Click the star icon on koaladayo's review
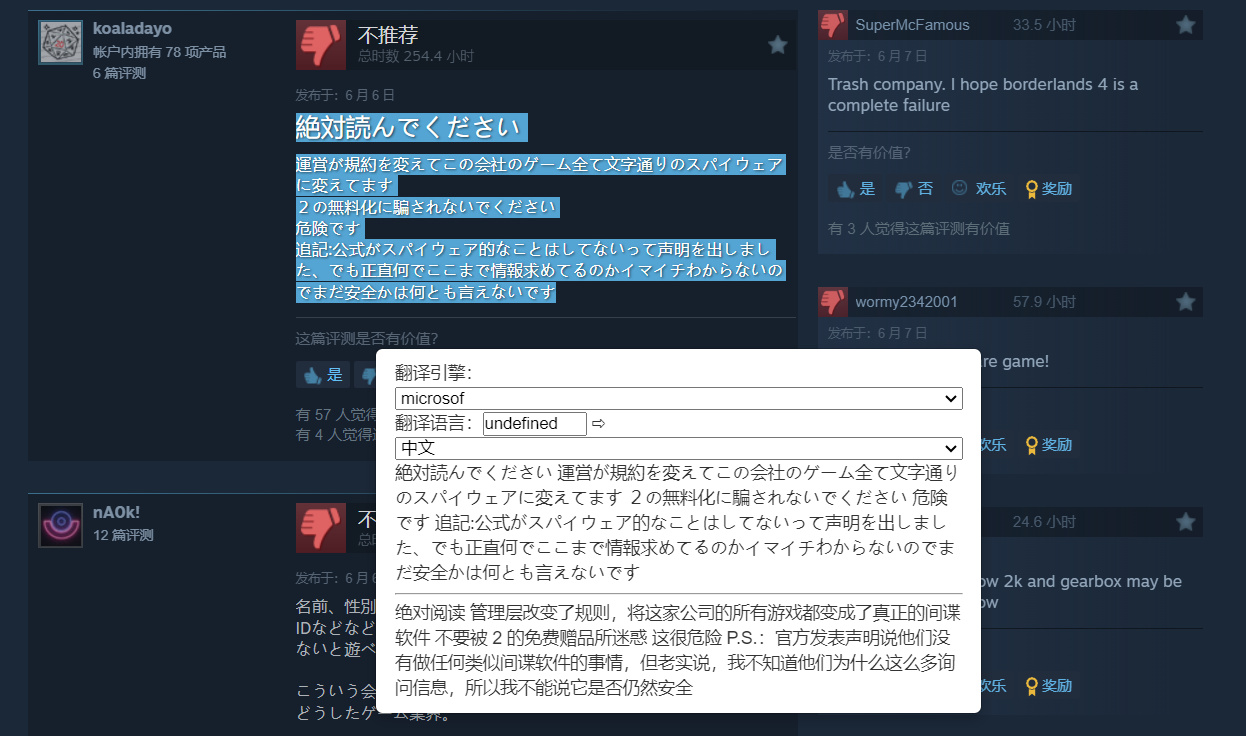Viewport: 1246px width, 736px height. click(777, 45)
